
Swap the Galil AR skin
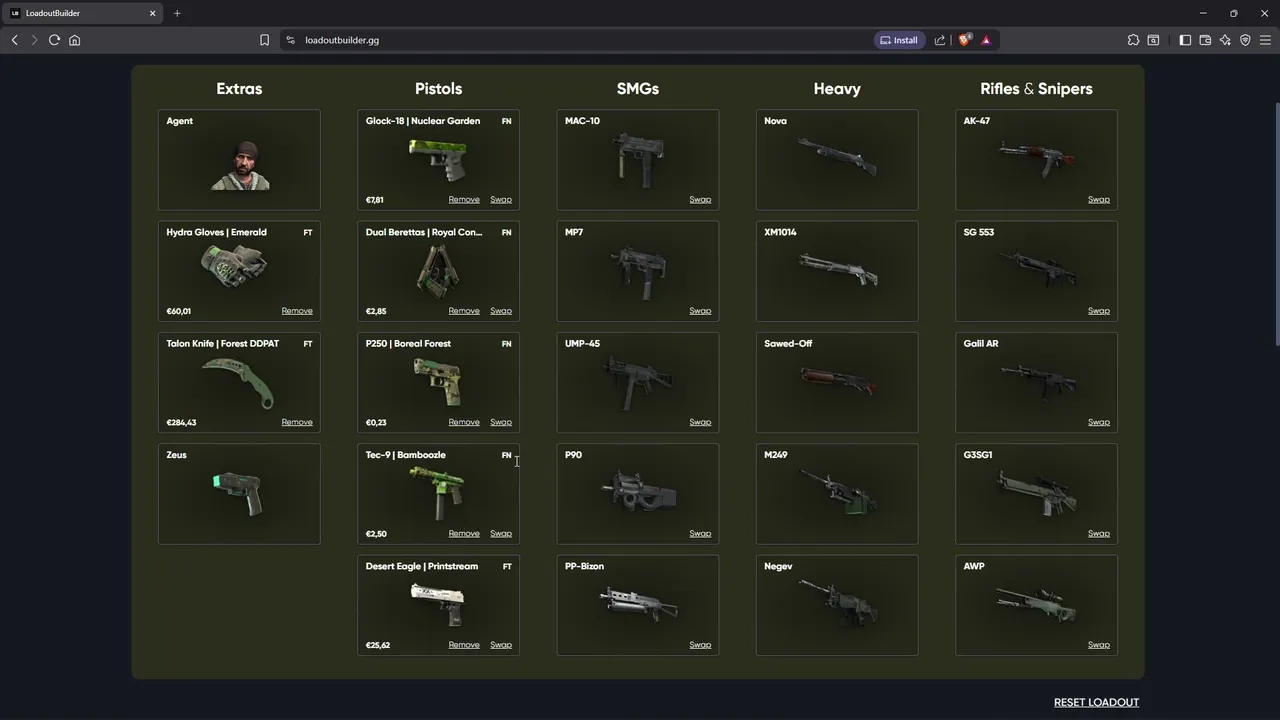pos(1099,422)
